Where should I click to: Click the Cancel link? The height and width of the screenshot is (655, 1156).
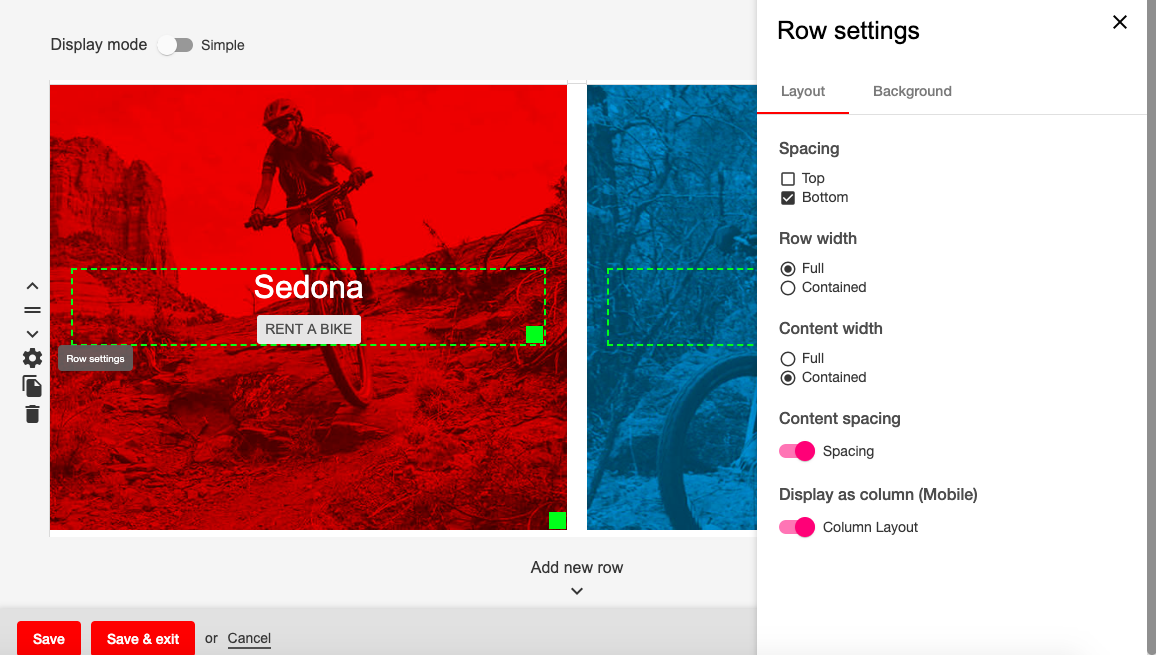coord(249,638)
